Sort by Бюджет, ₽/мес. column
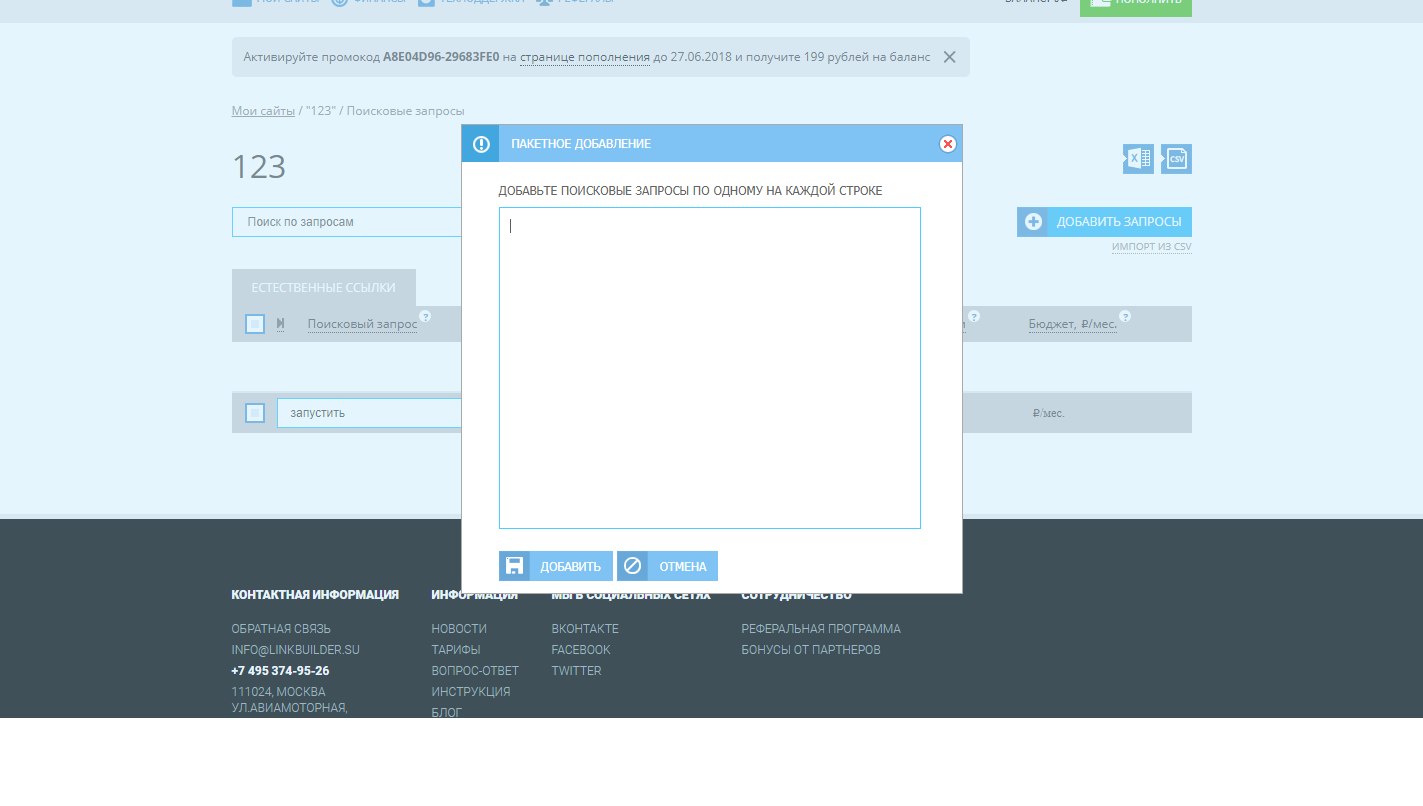The image size is (1423, 806). [x=1073, y=324]
